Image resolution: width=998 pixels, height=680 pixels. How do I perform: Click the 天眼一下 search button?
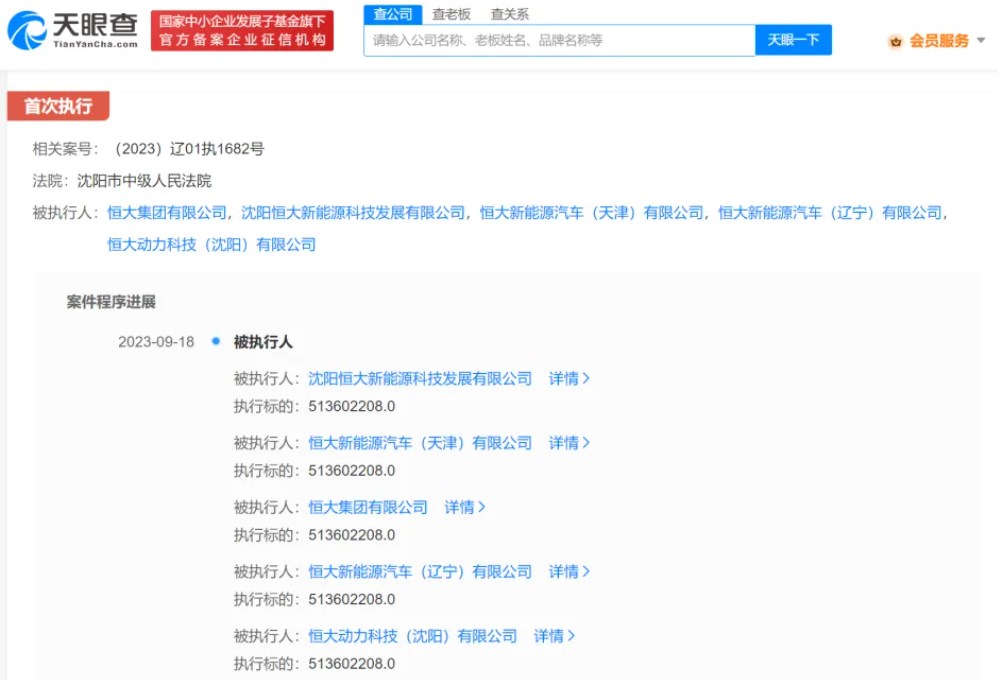tap(793, 40)
